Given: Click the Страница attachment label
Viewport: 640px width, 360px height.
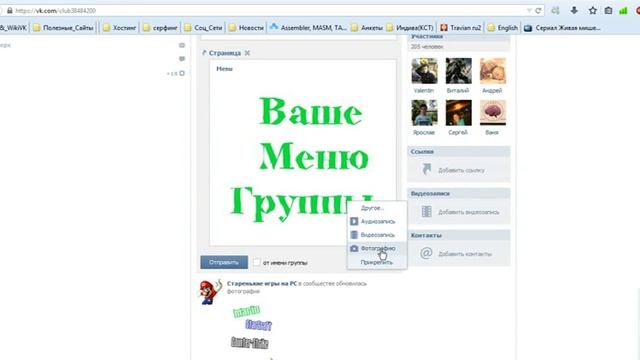Looking at the screenshot, I should [x=224, y=53].
